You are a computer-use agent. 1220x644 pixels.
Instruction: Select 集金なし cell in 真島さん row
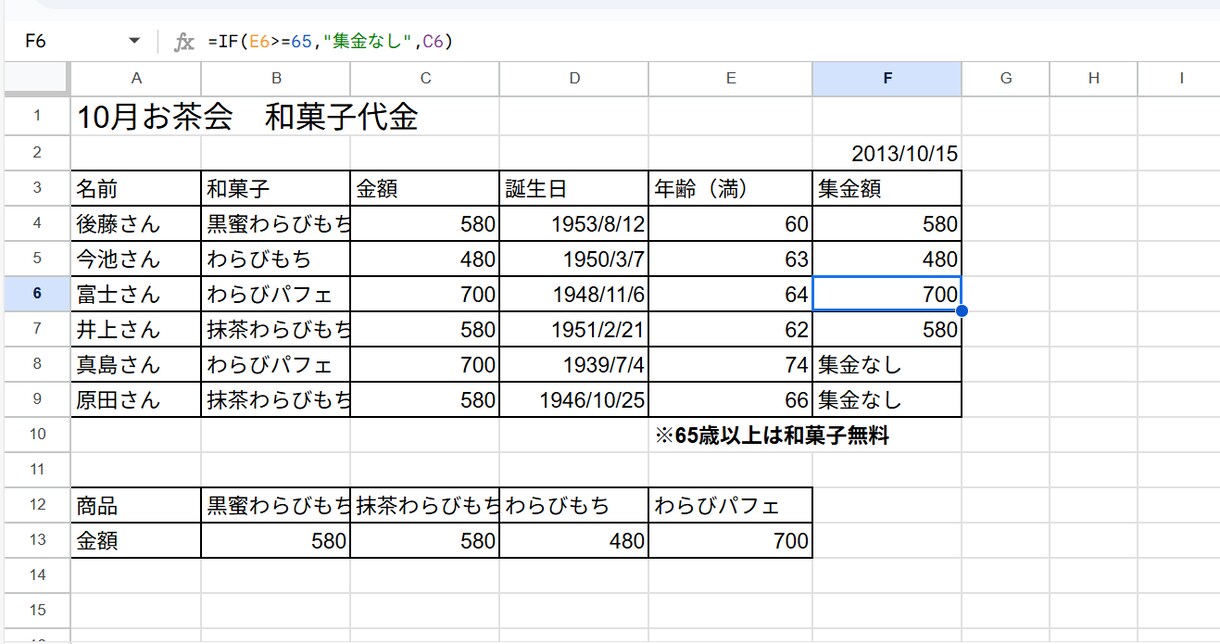coord(887,365)
